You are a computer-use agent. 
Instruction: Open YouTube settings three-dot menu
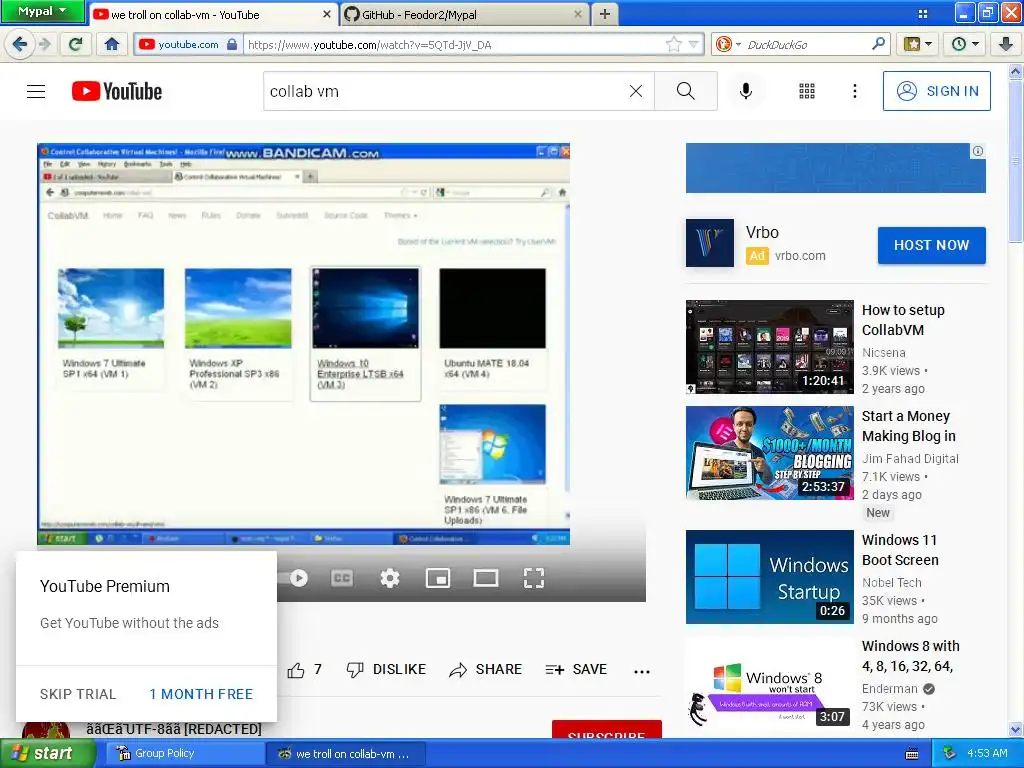click(x=855, y=91)
